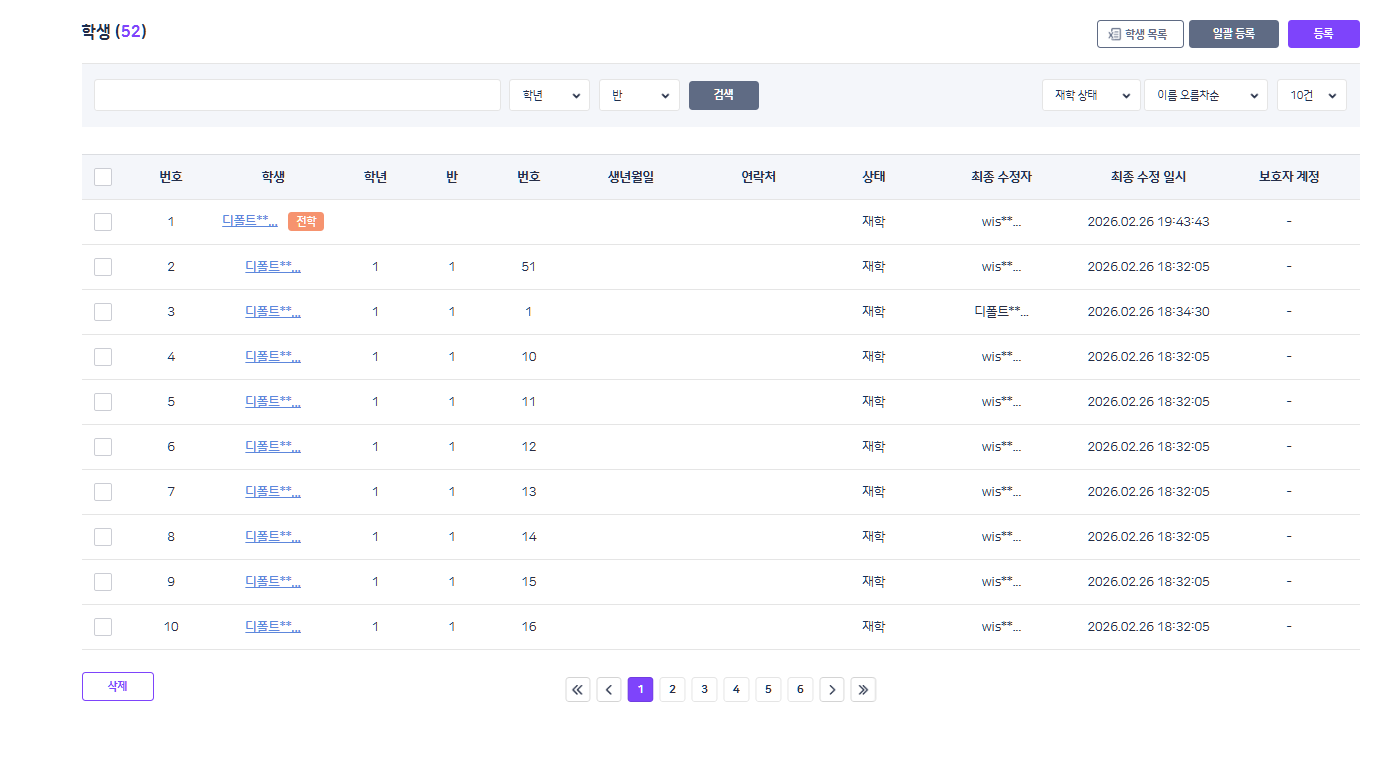Open the 학년 grade dropdown

(x=549, y=95)
